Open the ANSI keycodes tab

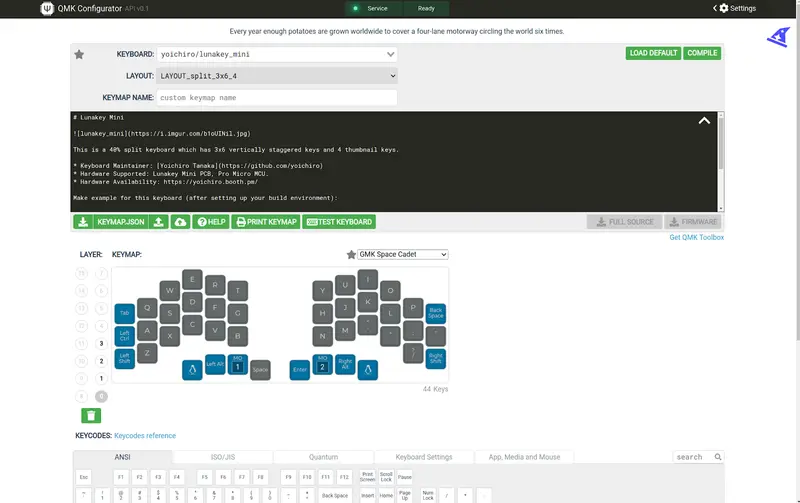click(x=122, y=457)
